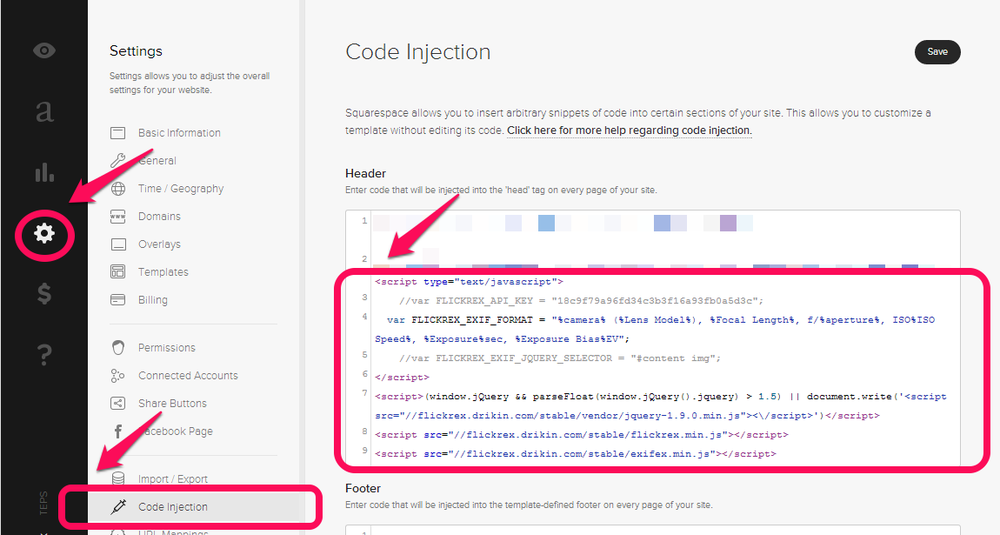Save the code injection changes
The image size is (1000, 535).
pos(937,52)
